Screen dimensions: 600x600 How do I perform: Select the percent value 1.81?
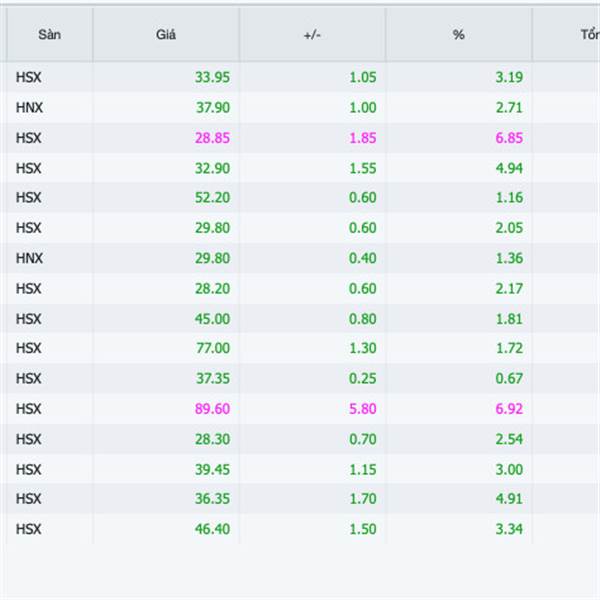point(509,319)
